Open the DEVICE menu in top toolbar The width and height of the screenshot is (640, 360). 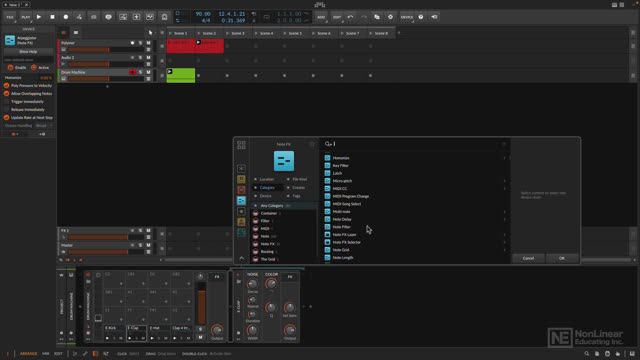pos(407,17)
